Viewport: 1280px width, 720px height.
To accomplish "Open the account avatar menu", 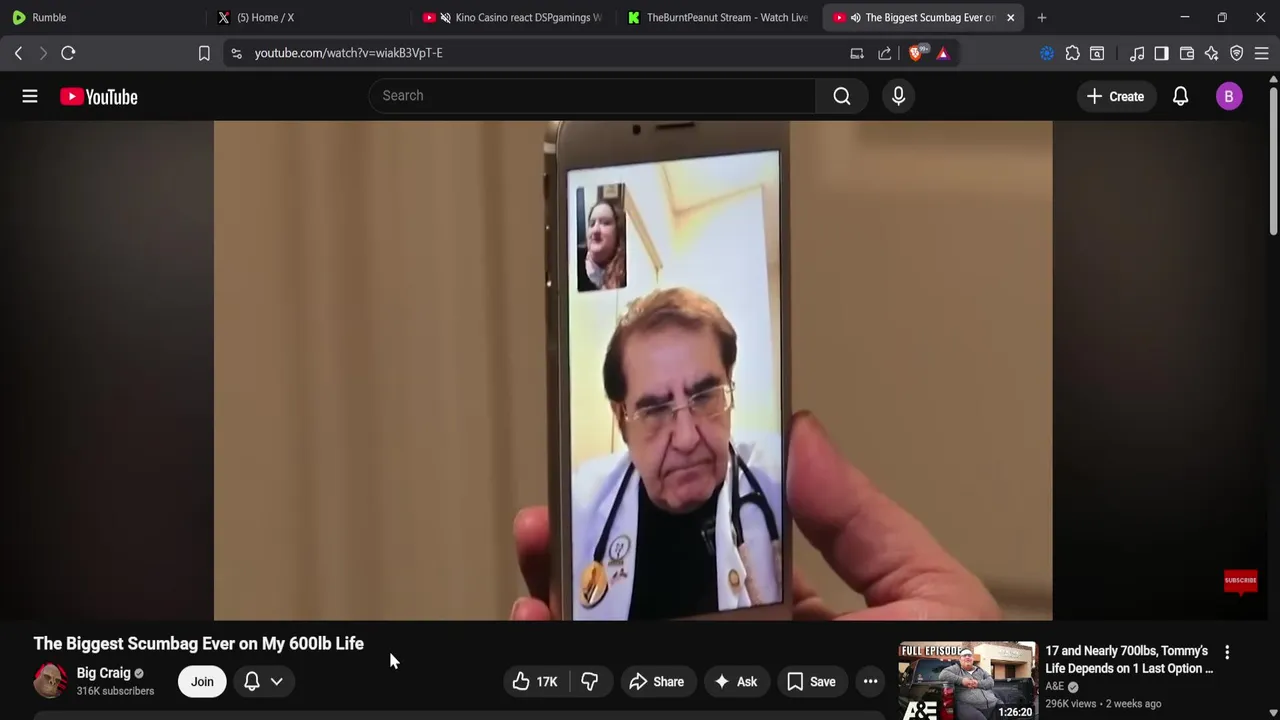I will 1229,96.
